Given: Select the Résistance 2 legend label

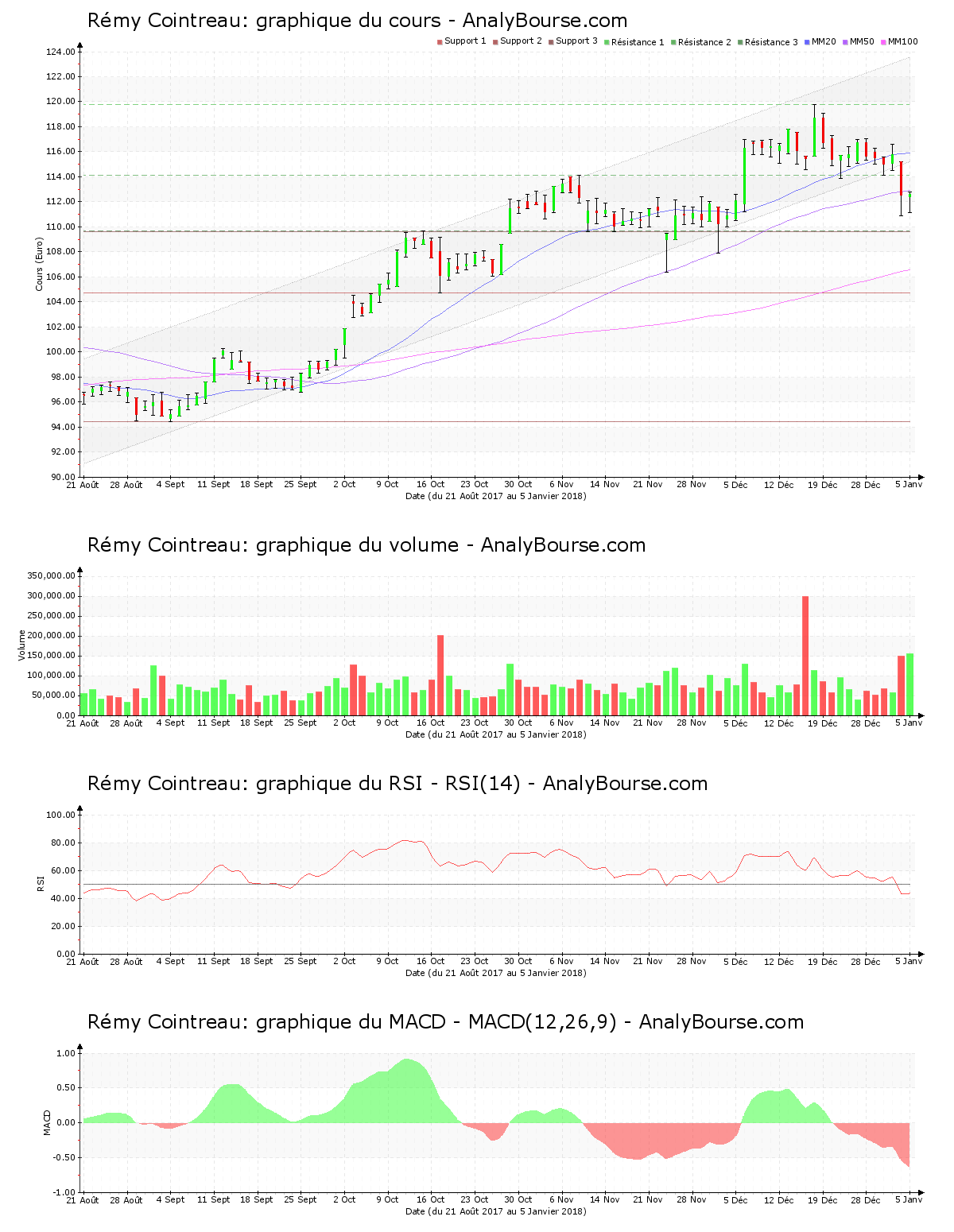Looking at the screenshot, I should [704, 42].
